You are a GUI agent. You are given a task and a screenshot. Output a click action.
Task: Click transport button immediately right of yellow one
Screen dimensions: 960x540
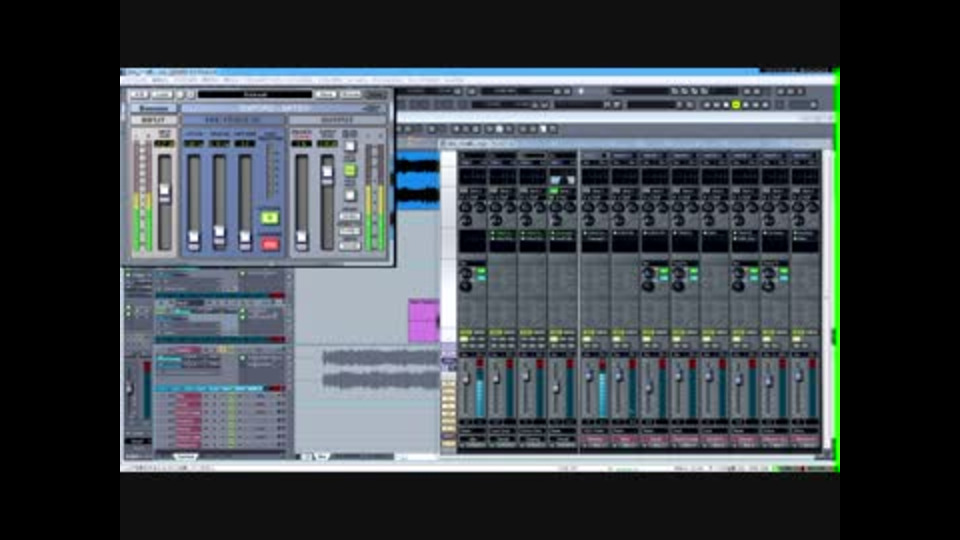tap(746, 105)
